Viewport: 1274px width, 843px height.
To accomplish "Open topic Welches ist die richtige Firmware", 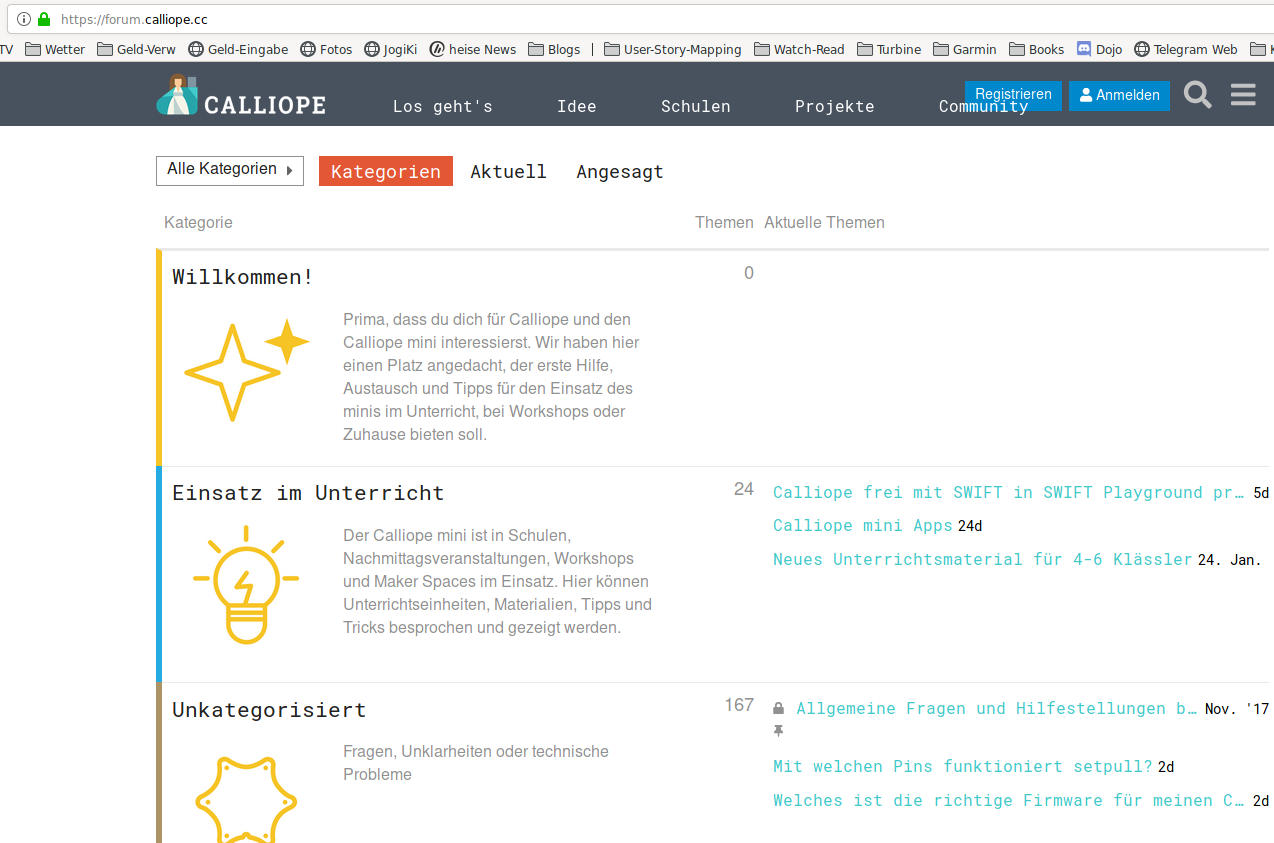I will (x=1009, y=800).
